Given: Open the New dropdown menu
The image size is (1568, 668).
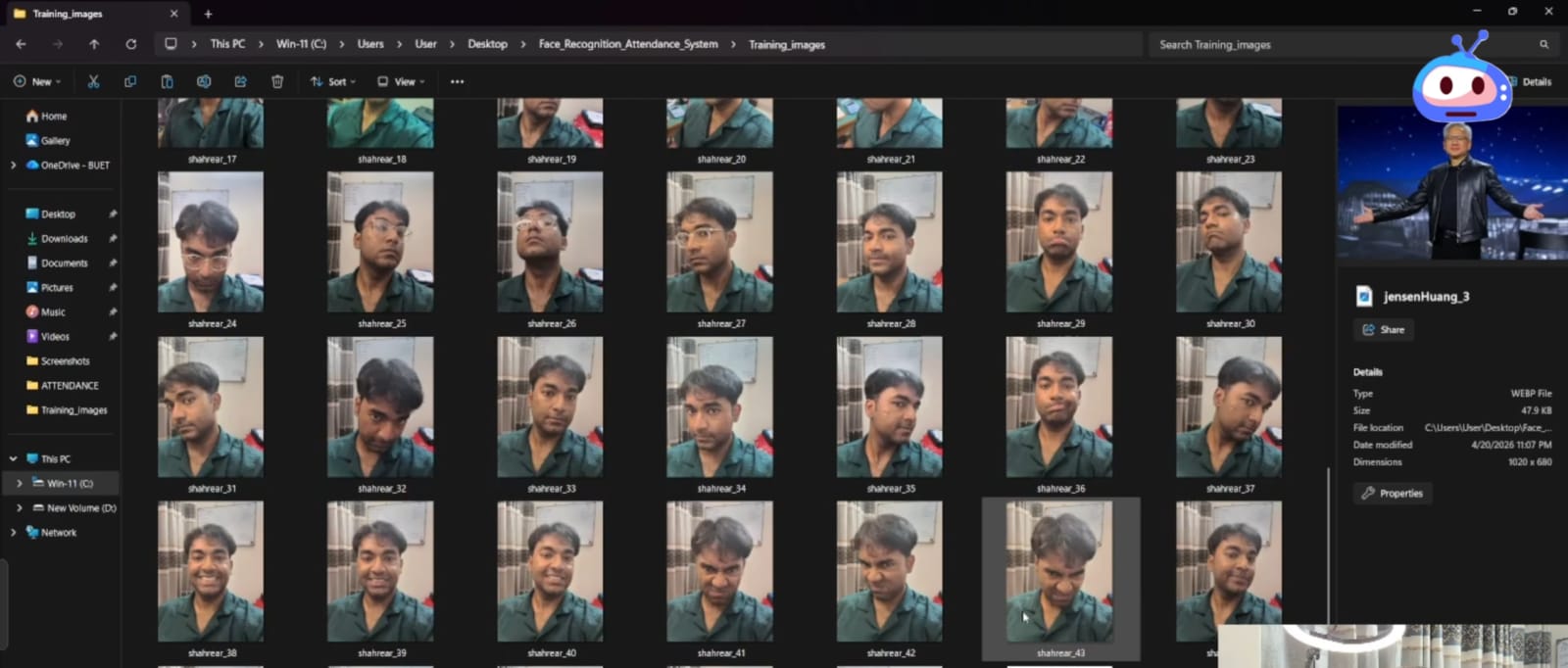Looking at the screenshot, I should pyautogui.click(x=36, y=81).
